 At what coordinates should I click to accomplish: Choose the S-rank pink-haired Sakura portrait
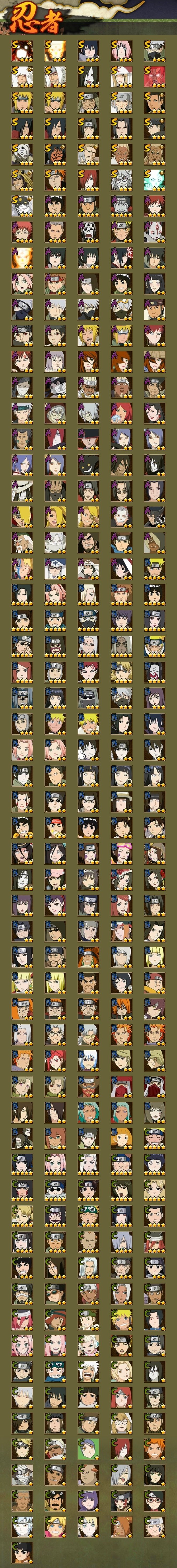click(x=121, y=51)
